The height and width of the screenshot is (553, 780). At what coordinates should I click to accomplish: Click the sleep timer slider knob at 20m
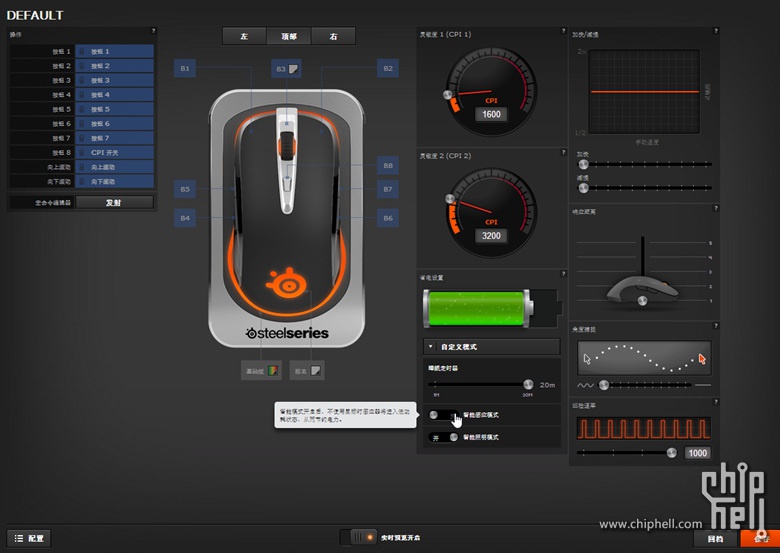pyautogui.click(x=528, y=384)
